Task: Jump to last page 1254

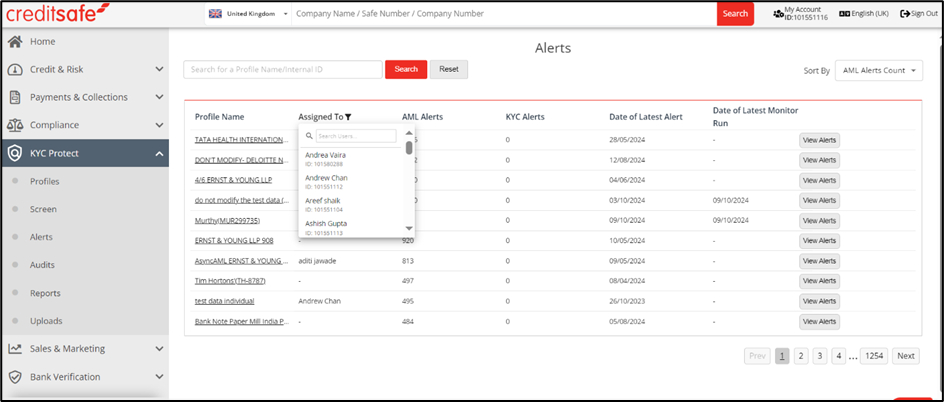Action: pyautogui.click(x=874, y=356)
